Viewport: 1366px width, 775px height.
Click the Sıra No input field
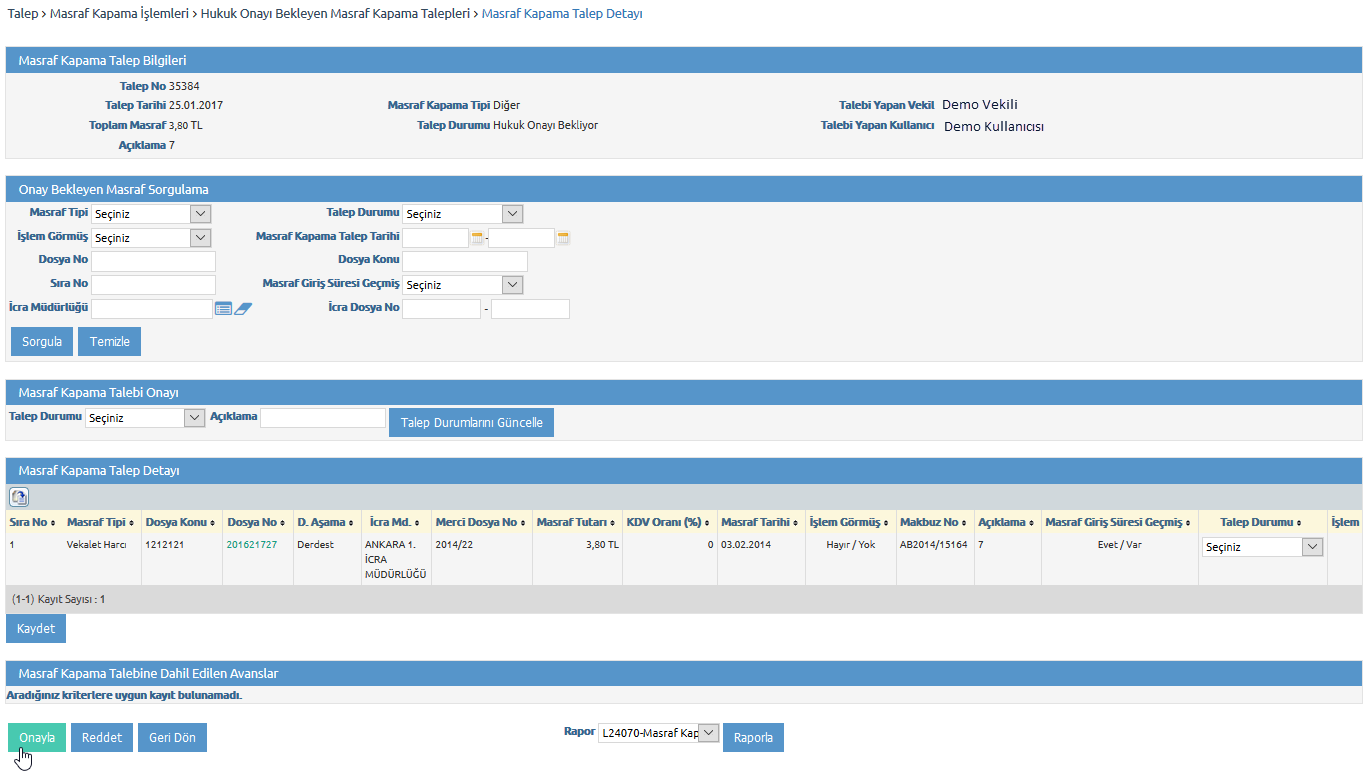153,285
